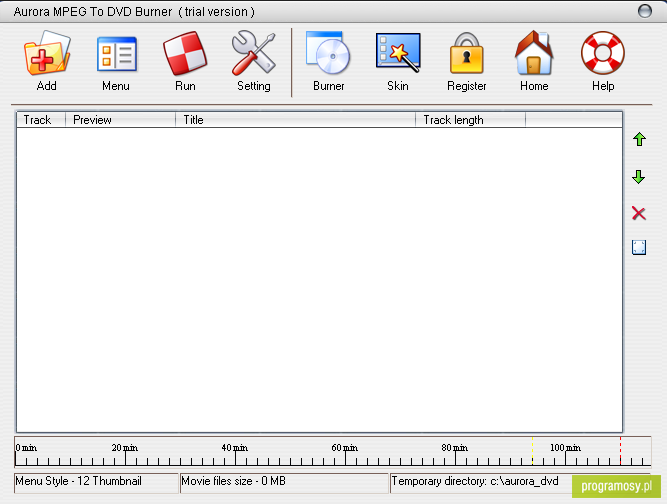Click the Add files folder icon
This screenshot has height=504, width=667.
pyautogui.click(x=46, y=53)
